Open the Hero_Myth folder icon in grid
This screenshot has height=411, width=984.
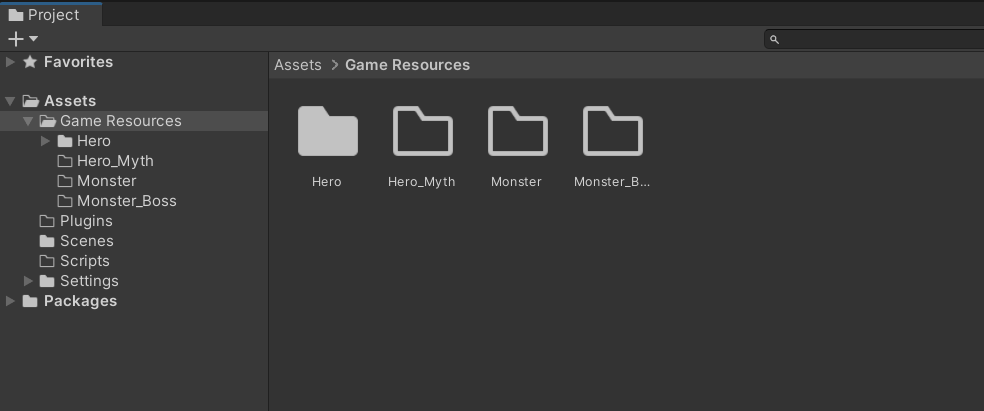point(422,131)
